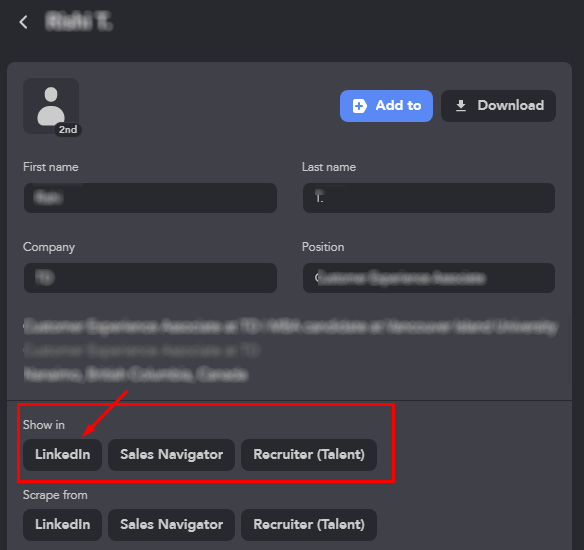Click the download arrow icon
The image size is (584, 550).
coord(461,106)
